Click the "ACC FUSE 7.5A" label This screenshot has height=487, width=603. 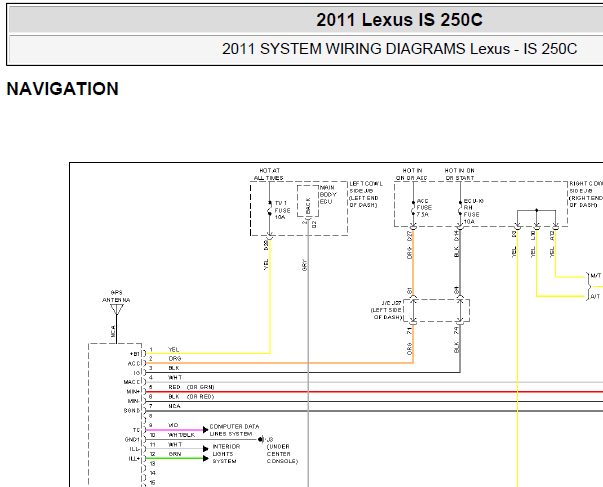424,208
